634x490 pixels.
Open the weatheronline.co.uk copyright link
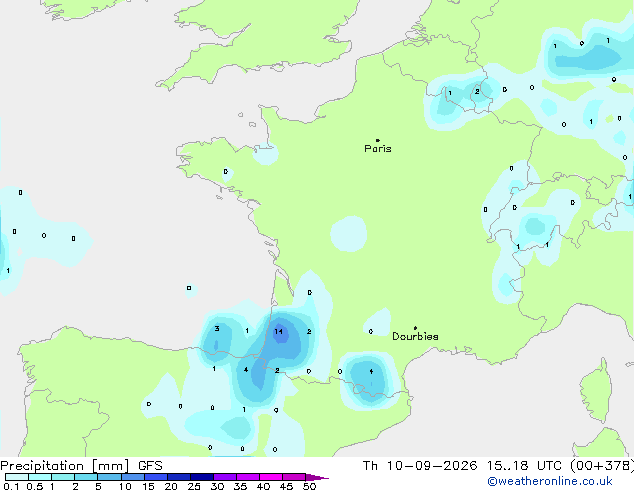549,481
